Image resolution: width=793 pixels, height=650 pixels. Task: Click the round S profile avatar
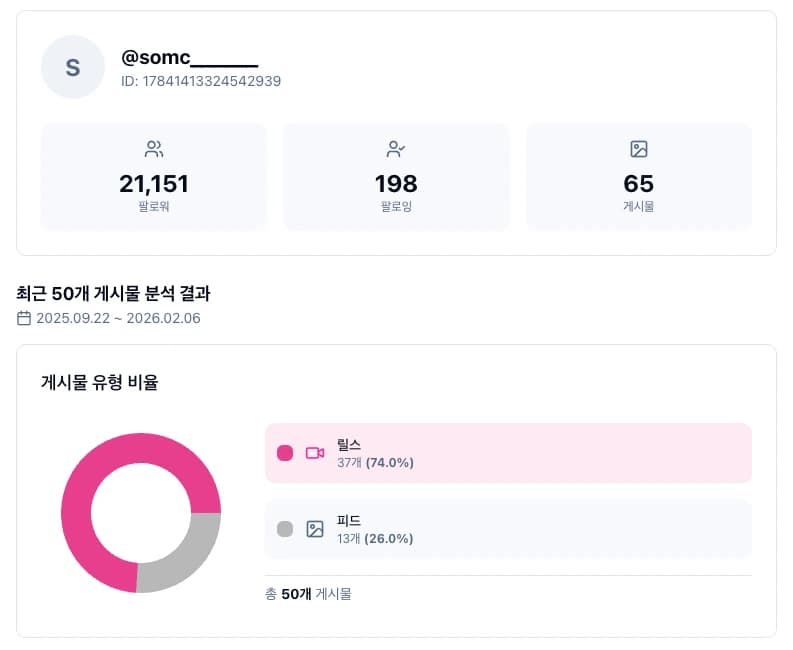point(72,67)
